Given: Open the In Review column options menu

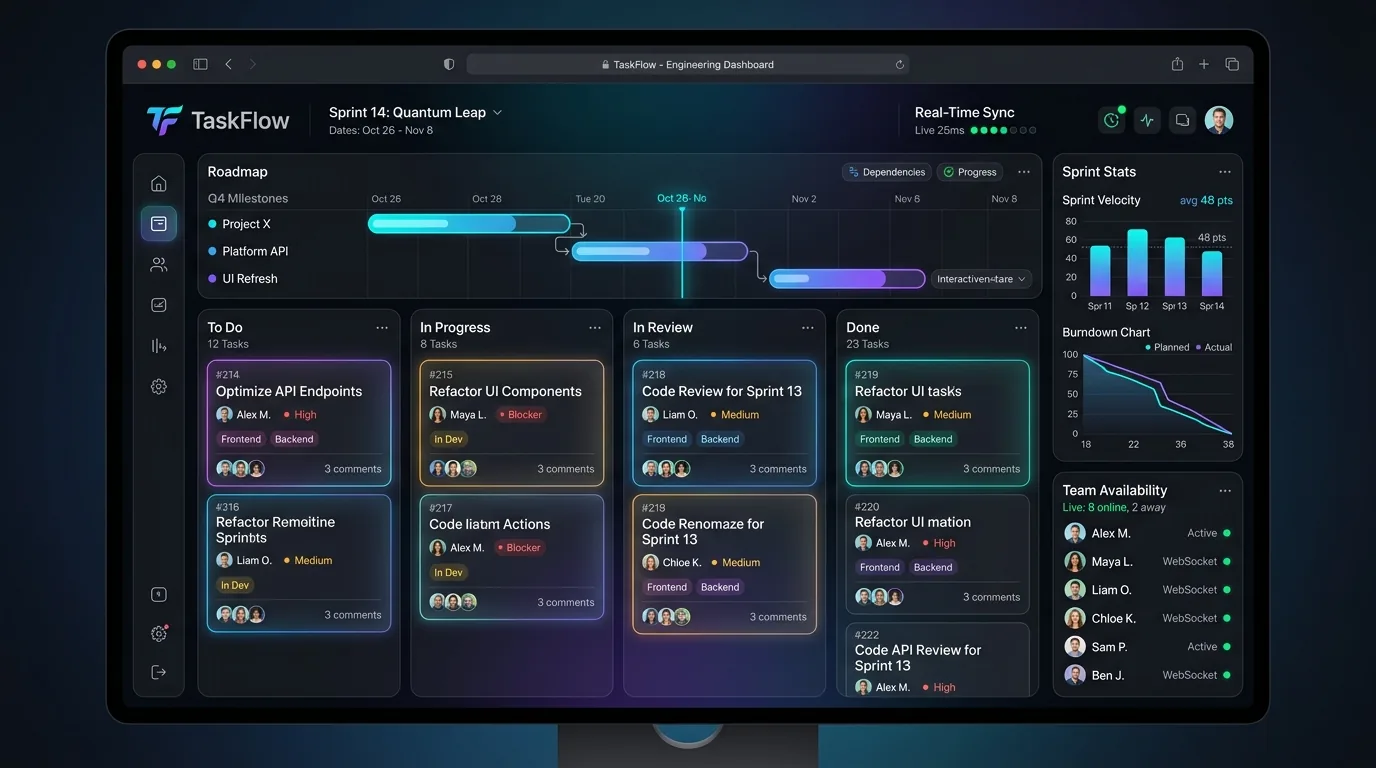Looking at the screenshot, I should [807, 328].
